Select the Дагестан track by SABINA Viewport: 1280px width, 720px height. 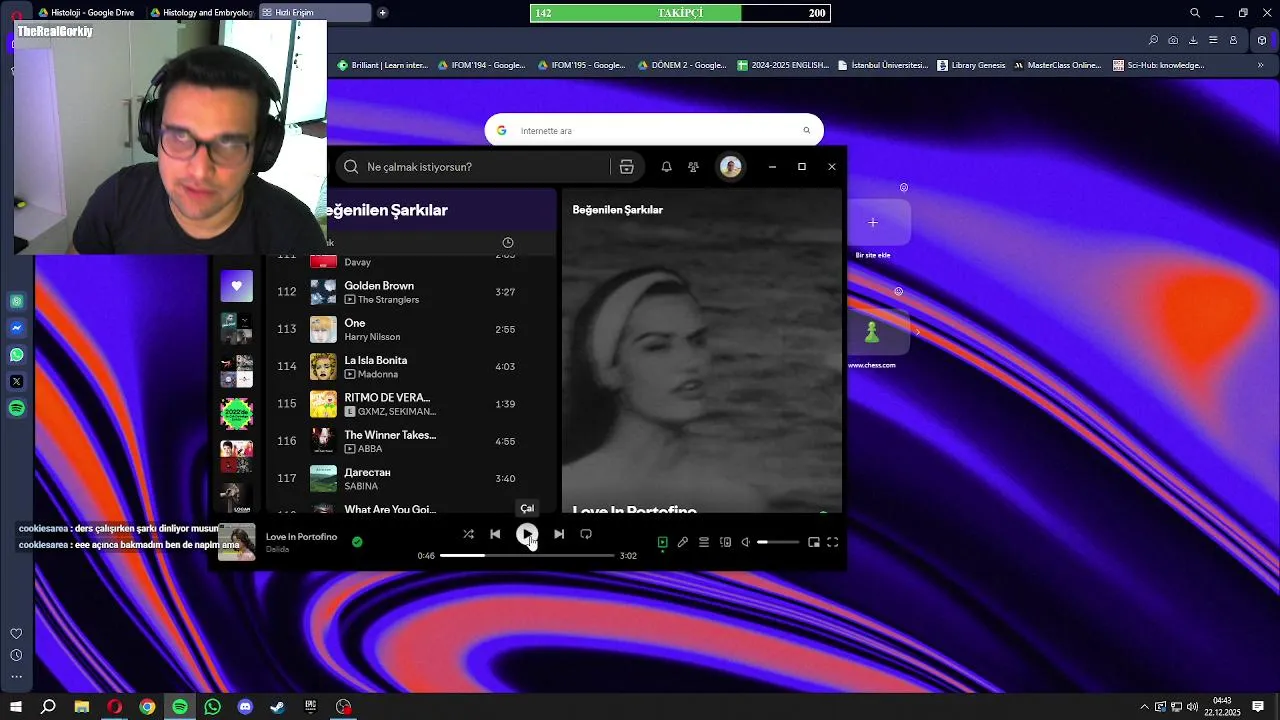pos(410,479)
